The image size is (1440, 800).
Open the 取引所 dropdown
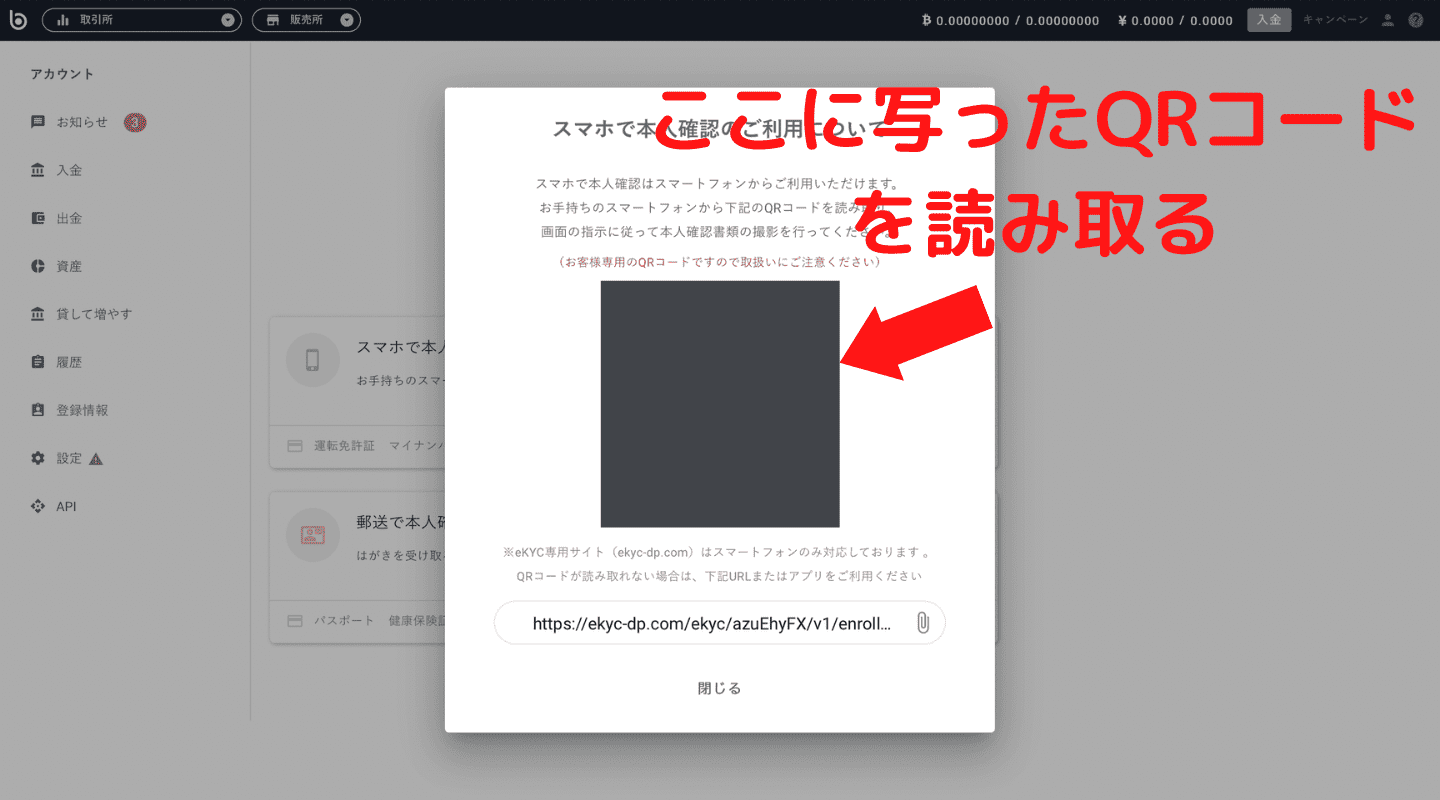pos(142,20)
